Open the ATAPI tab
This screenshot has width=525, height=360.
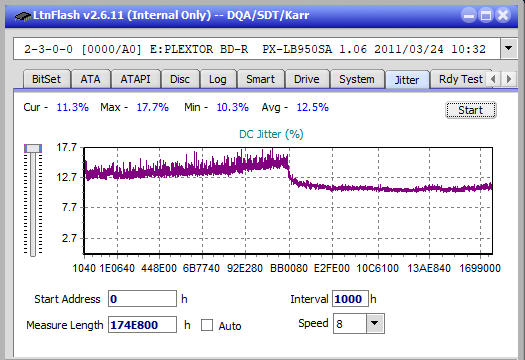click(x=135, y=79)
